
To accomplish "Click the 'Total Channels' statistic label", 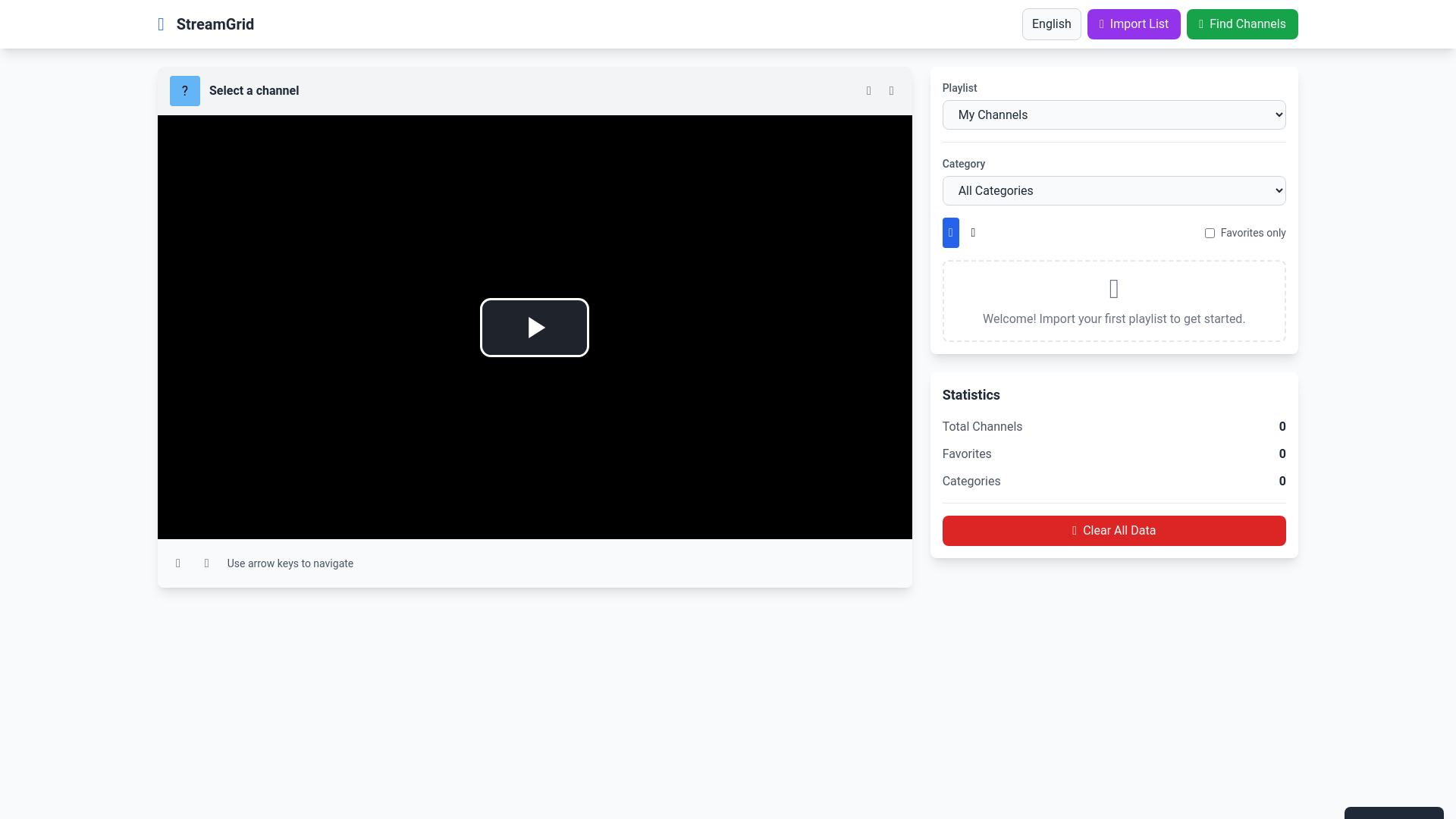I will pos(982,427).
